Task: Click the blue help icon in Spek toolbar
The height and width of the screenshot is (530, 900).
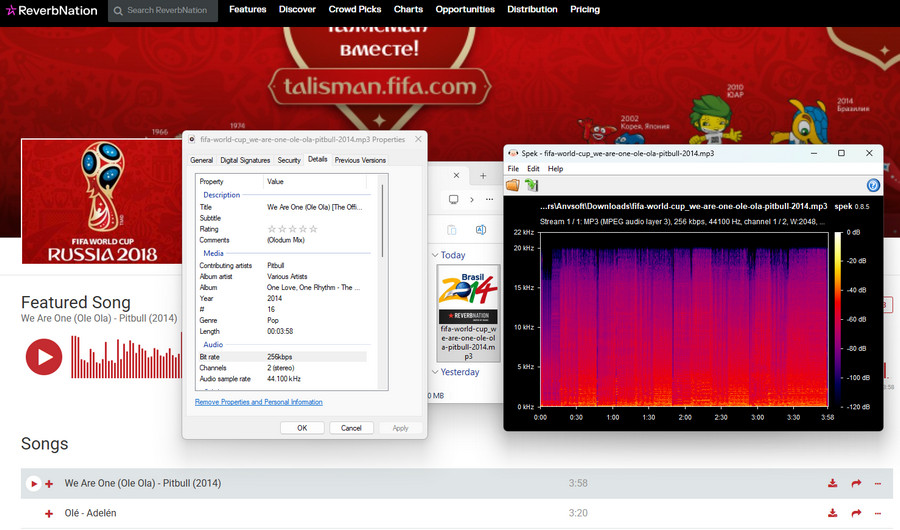Action: tap(873, 185)
